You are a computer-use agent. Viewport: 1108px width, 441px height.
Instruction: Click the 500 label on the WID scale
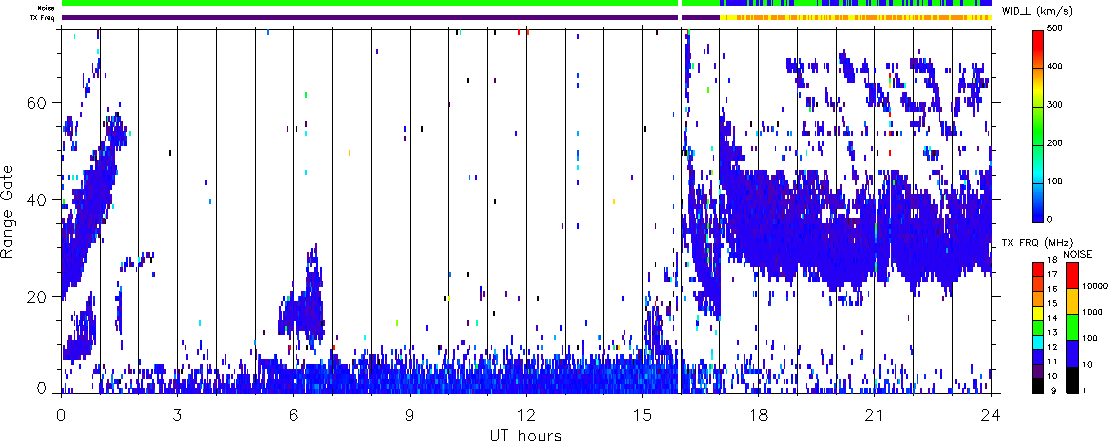pyautogui.click(x=1056, y=30)
